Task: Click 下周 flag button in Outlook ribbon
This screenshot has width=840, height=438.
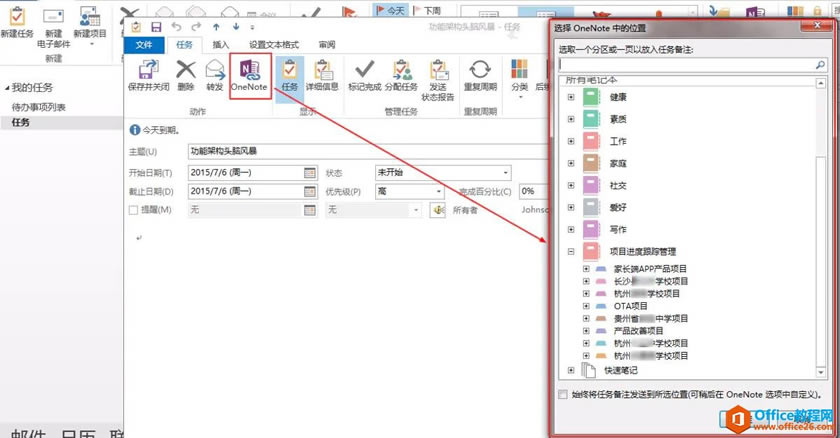Action: pos(428,10)
